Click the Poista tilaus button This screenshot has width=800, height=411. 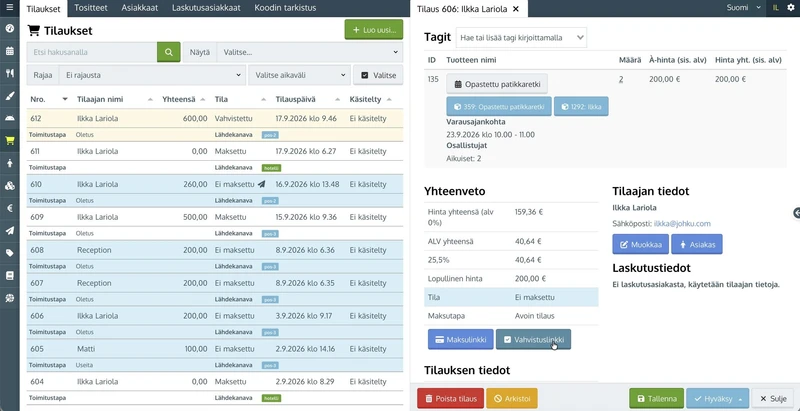[x=451, y=399]
